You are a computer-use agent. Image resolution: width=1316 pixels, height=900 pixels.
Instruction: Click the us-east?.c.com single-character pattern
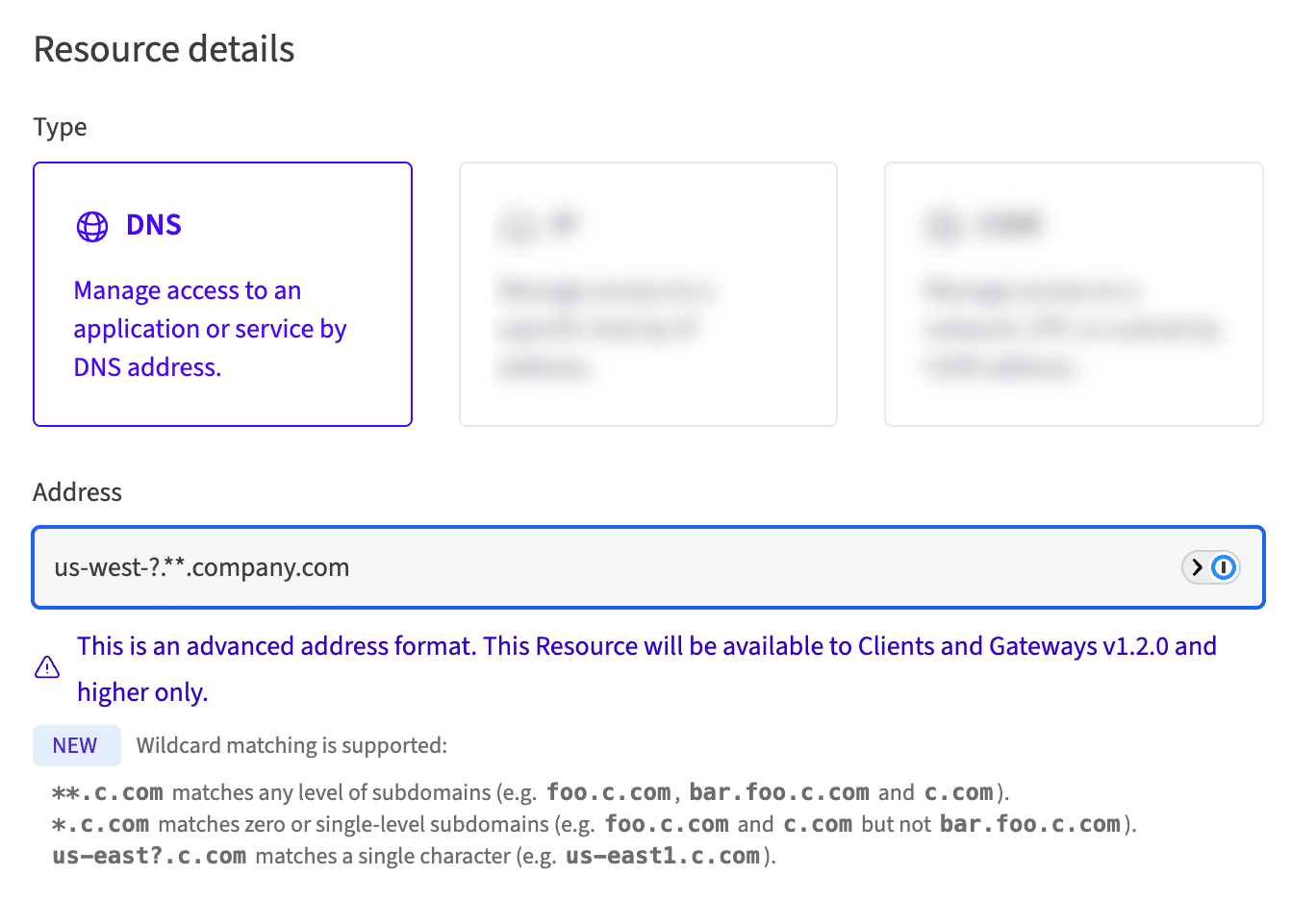tap(149, 856)
